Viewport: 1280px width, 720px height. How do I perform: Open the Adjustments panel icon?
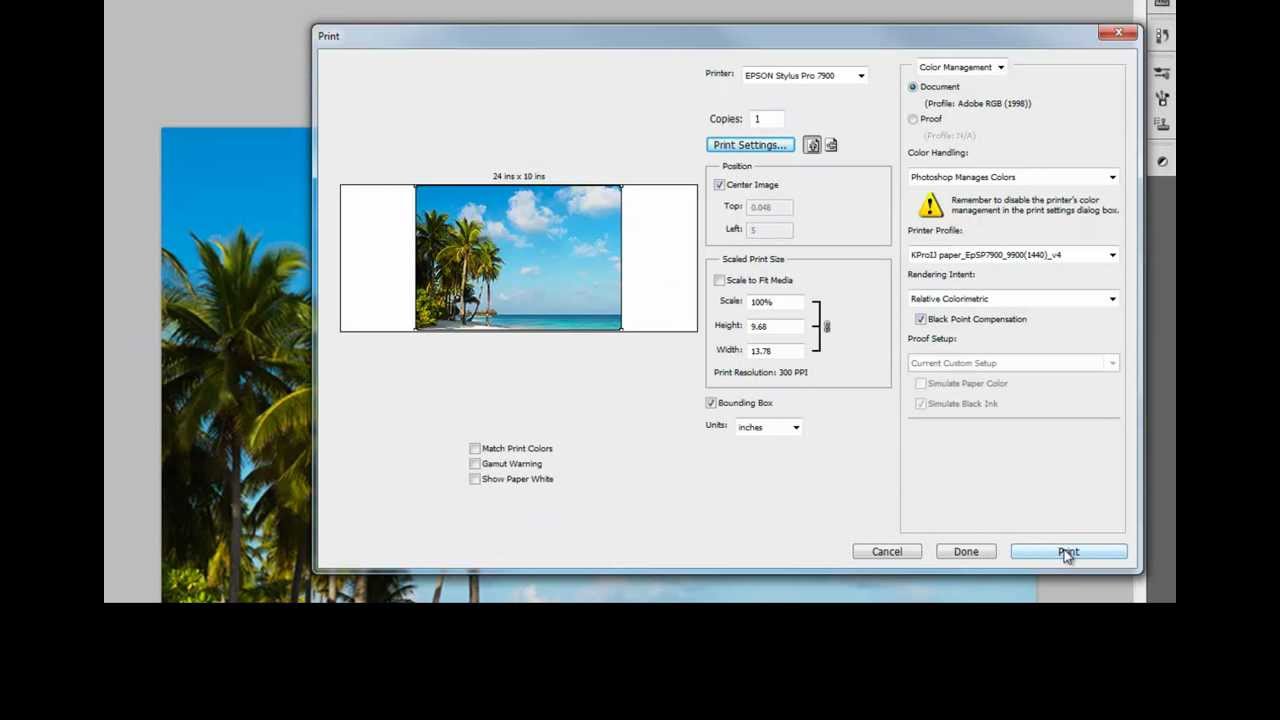tap(1162, 161)
